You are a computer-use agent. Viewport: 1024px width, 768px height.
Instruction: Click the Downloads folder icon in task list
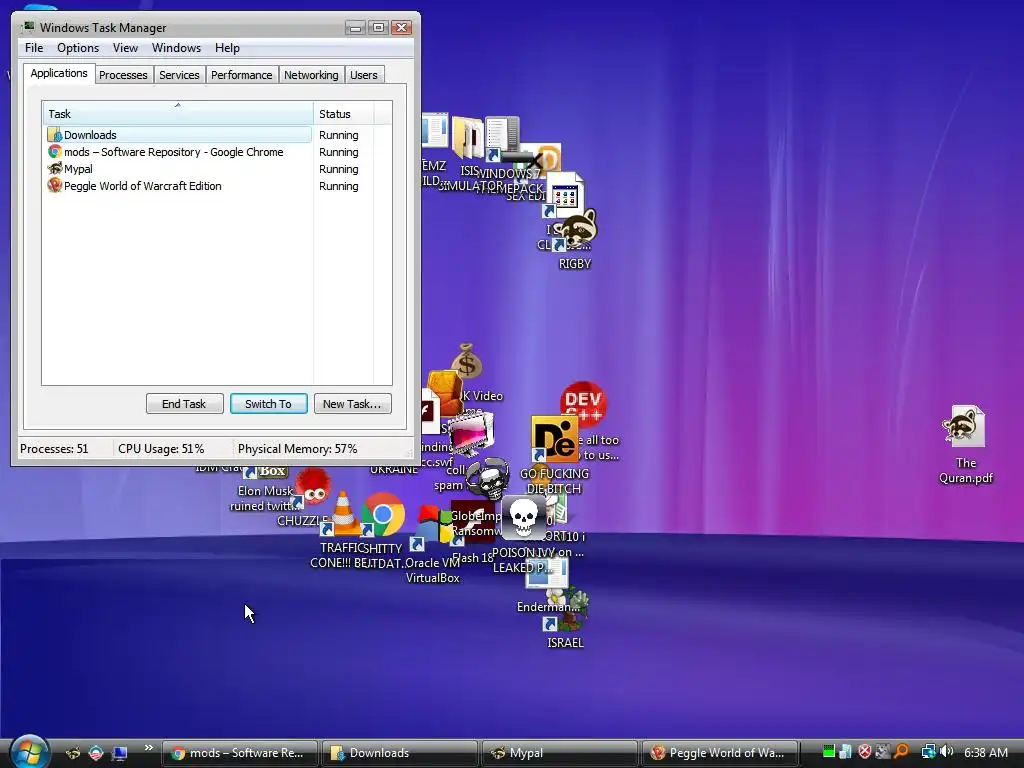pyautogui.click(x=54, y=135)
